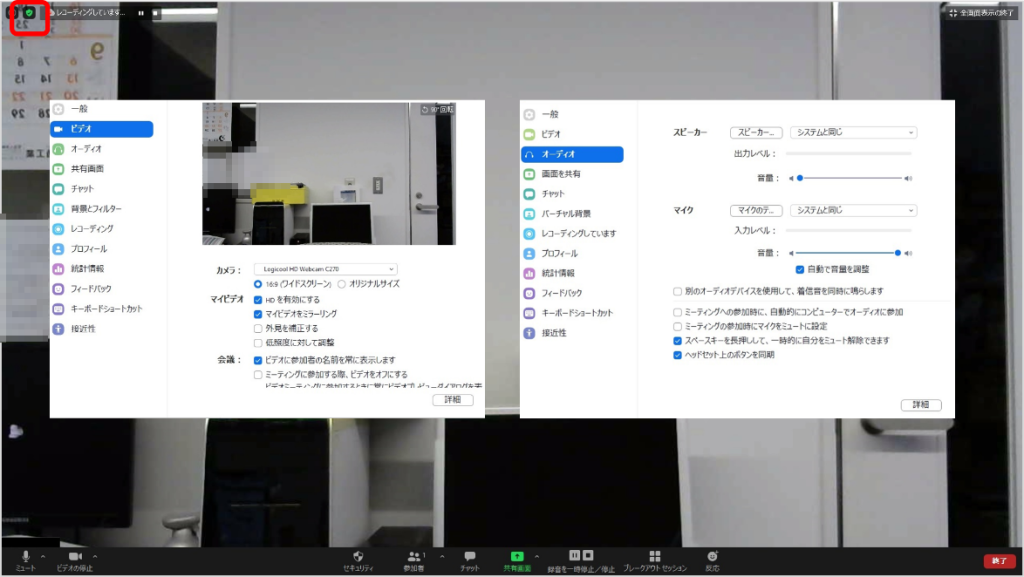The height and width of the screenshot is (577, 1024).
Task: Adjust the speaker 音量 slider
Action: [x=849, y=178]
